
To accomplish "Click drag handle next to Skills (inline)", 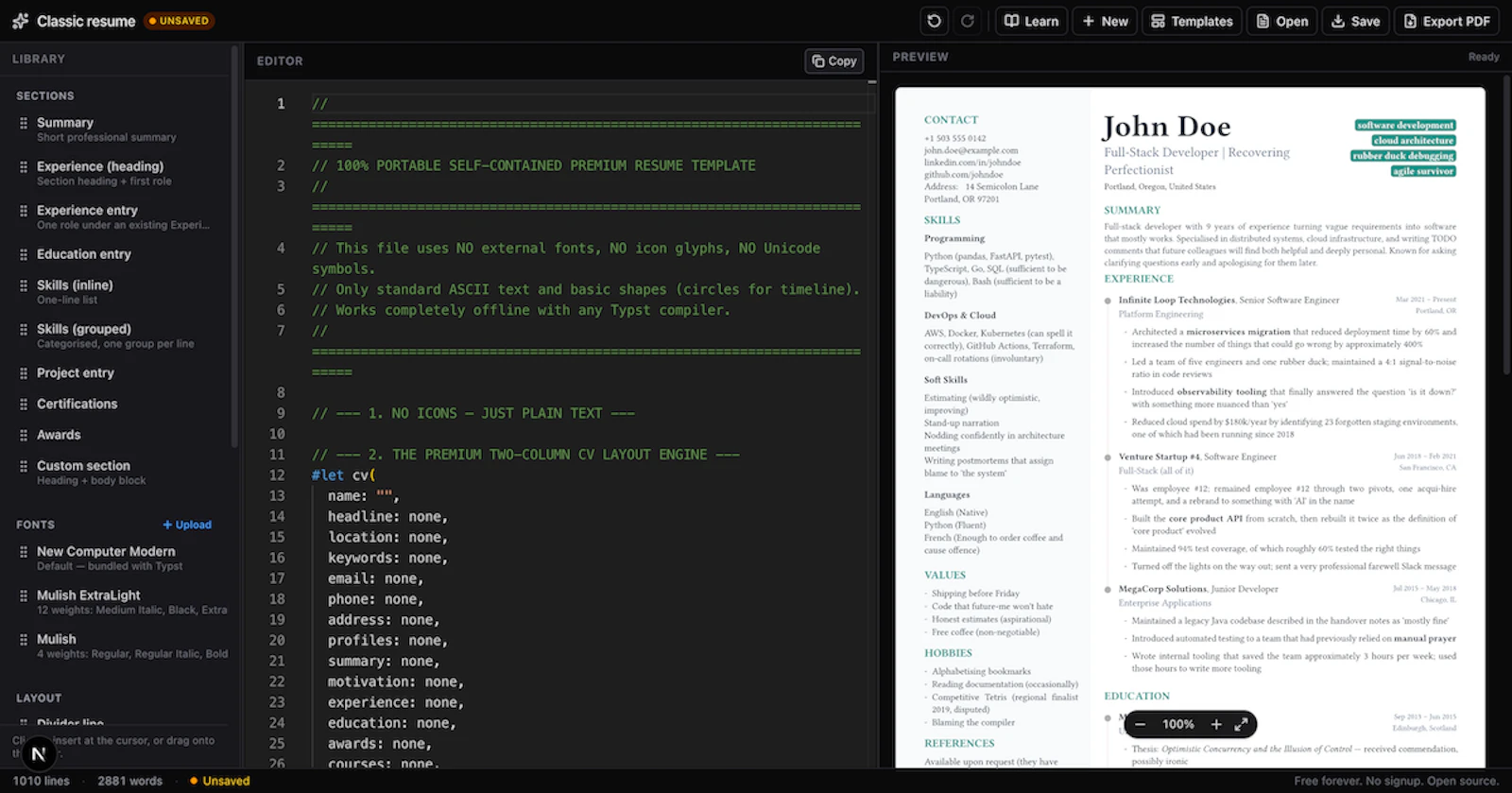I will [x=24, y=285].
